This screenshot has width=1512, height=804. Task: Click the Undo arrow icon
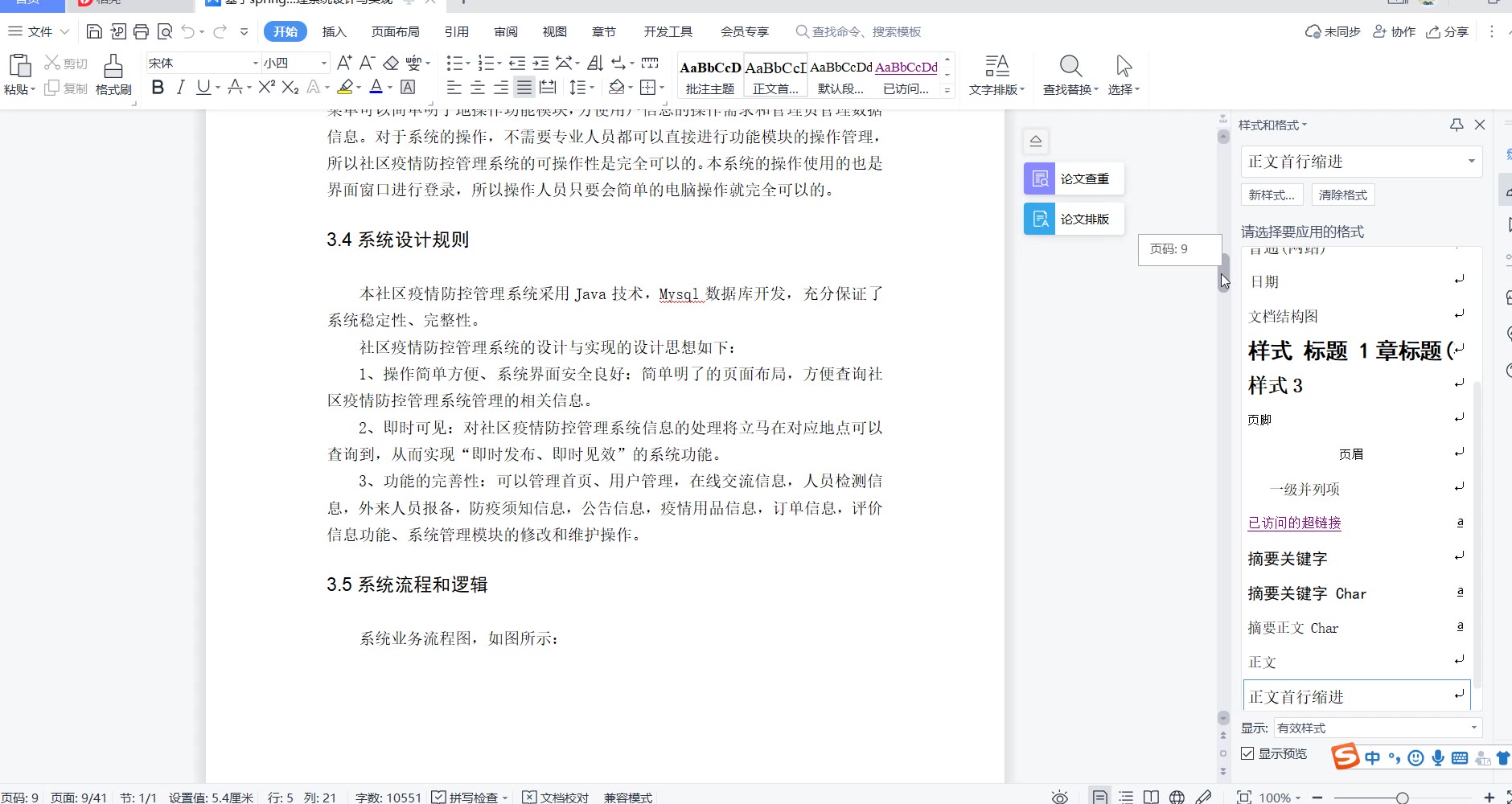[x=187, y=31]
